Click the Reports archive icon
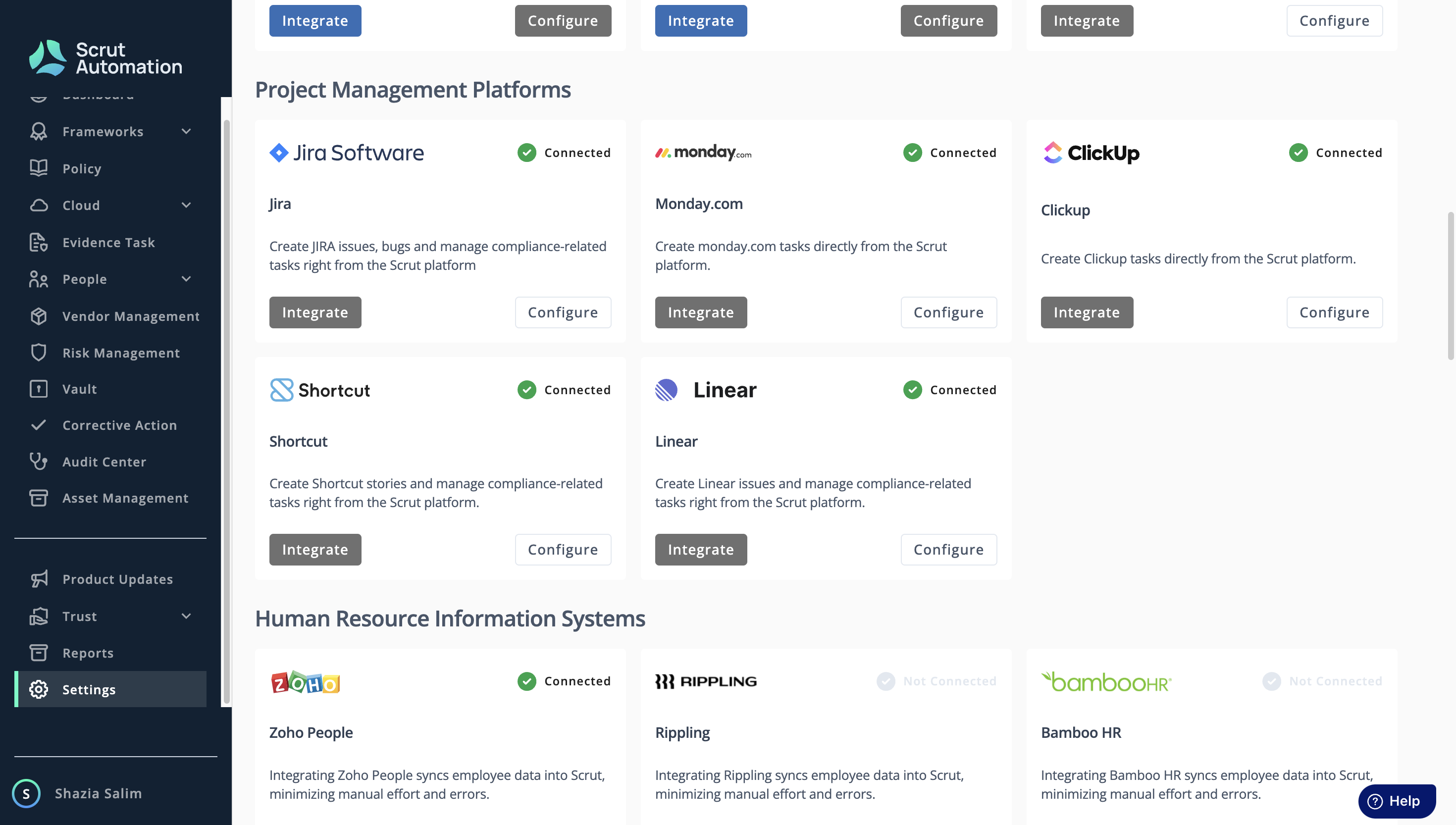 point(39,653)
